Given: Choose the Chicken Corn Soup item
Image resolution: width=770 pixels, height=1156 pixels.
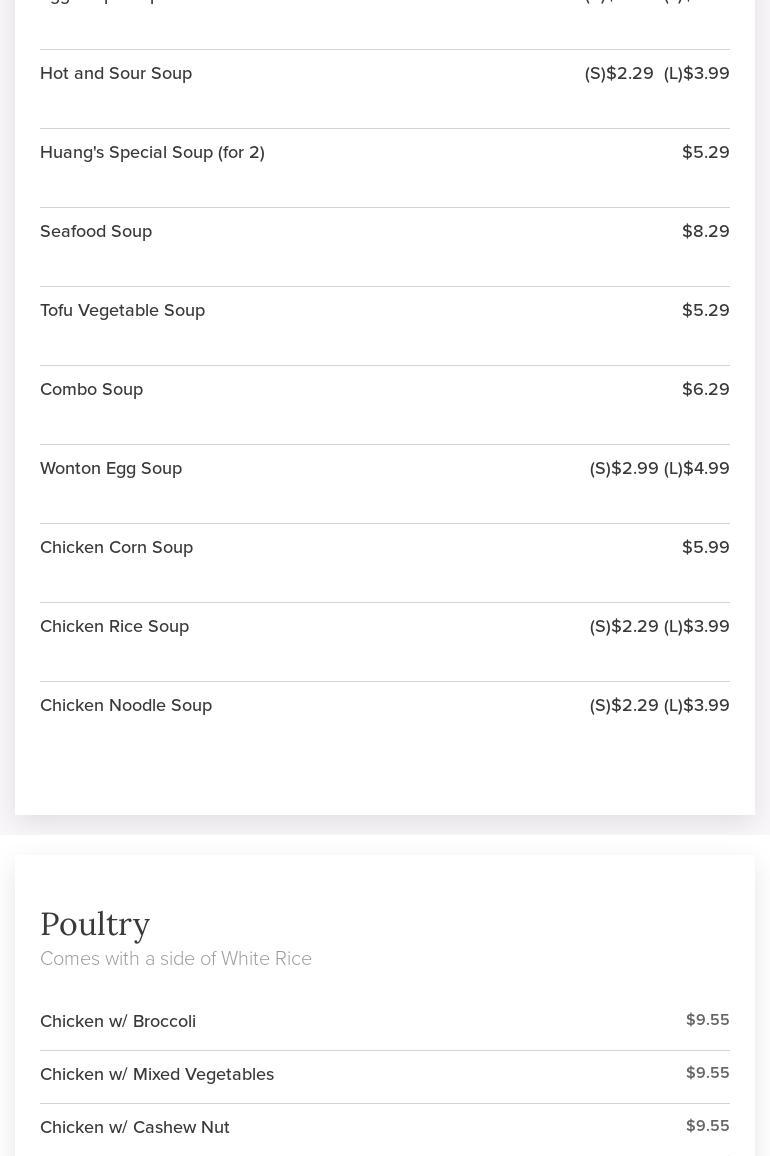Looking at the screenshot, I should tap(116, 547).
